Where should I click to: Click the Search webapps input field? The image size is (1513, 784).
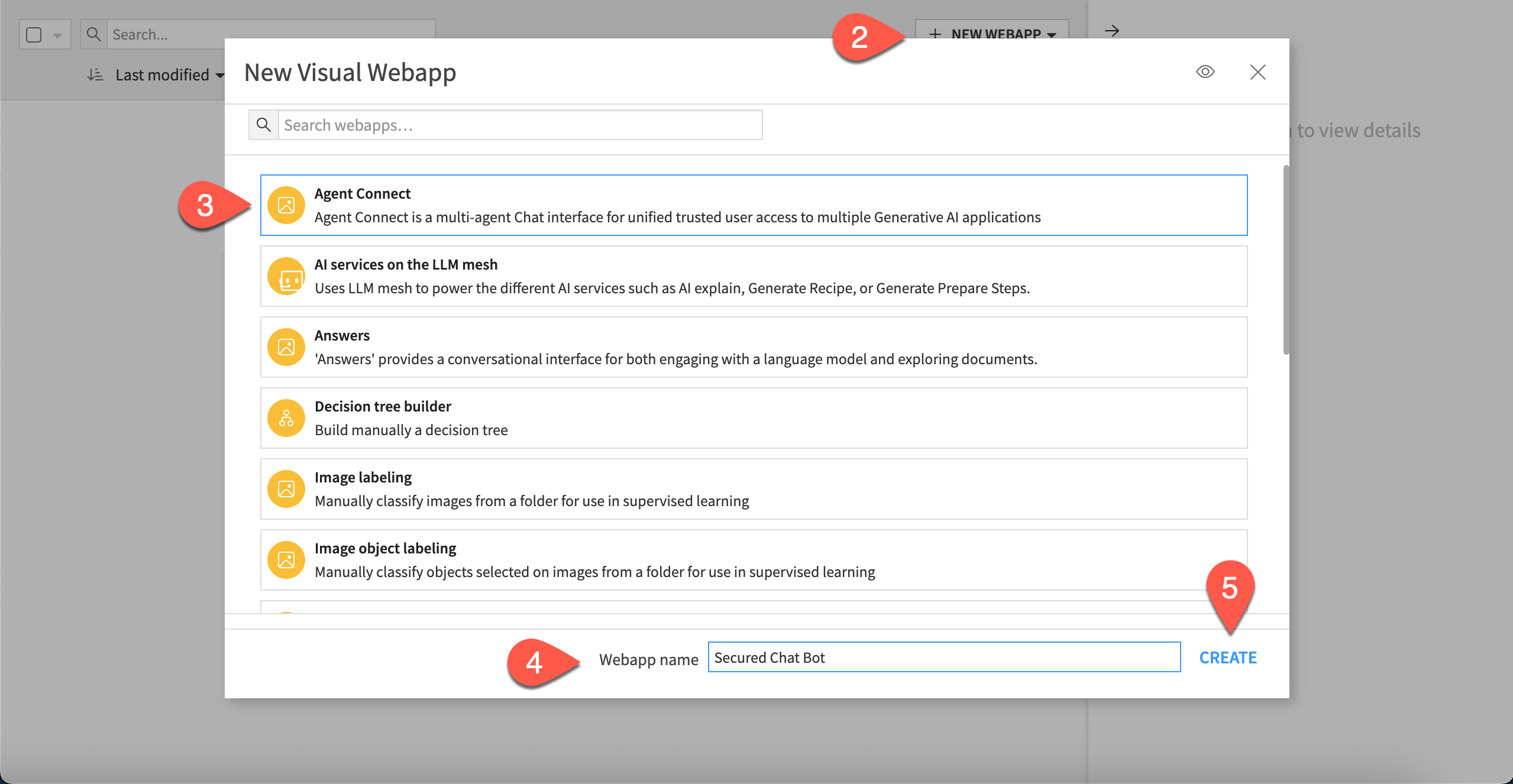pos(519,125)
